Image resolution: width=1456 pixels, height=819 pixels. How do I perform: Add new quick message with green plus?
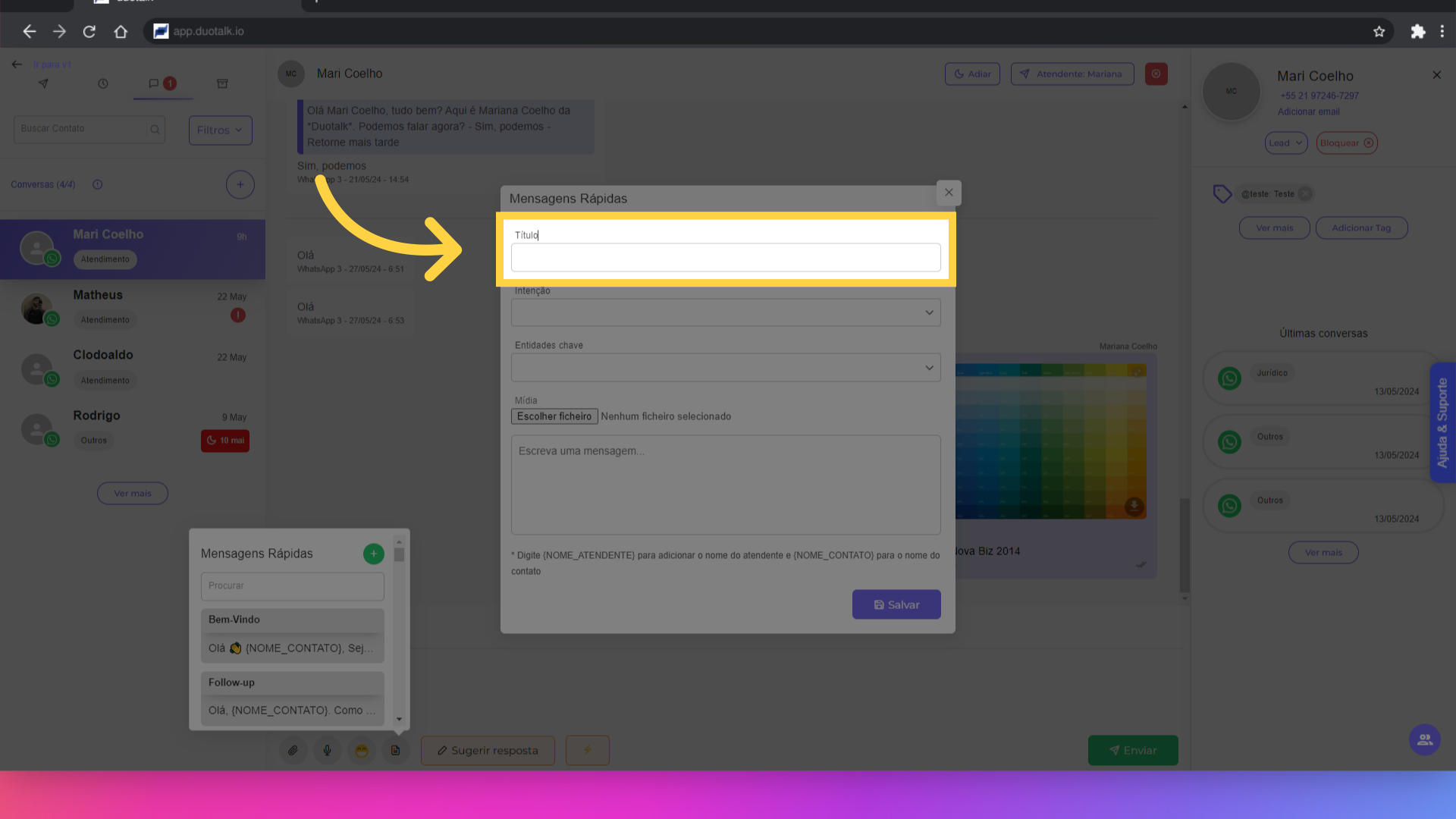373,554
